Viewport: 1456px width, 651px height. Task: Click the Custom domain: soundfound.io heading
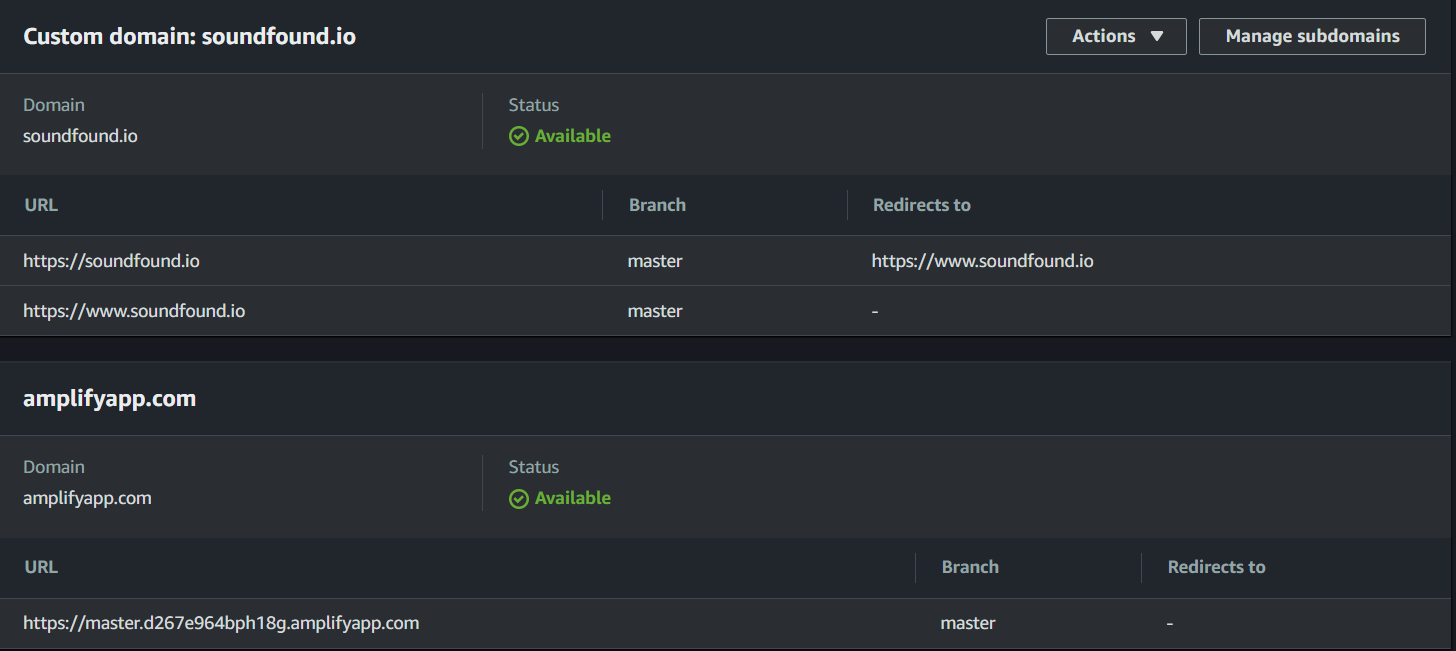189,36
